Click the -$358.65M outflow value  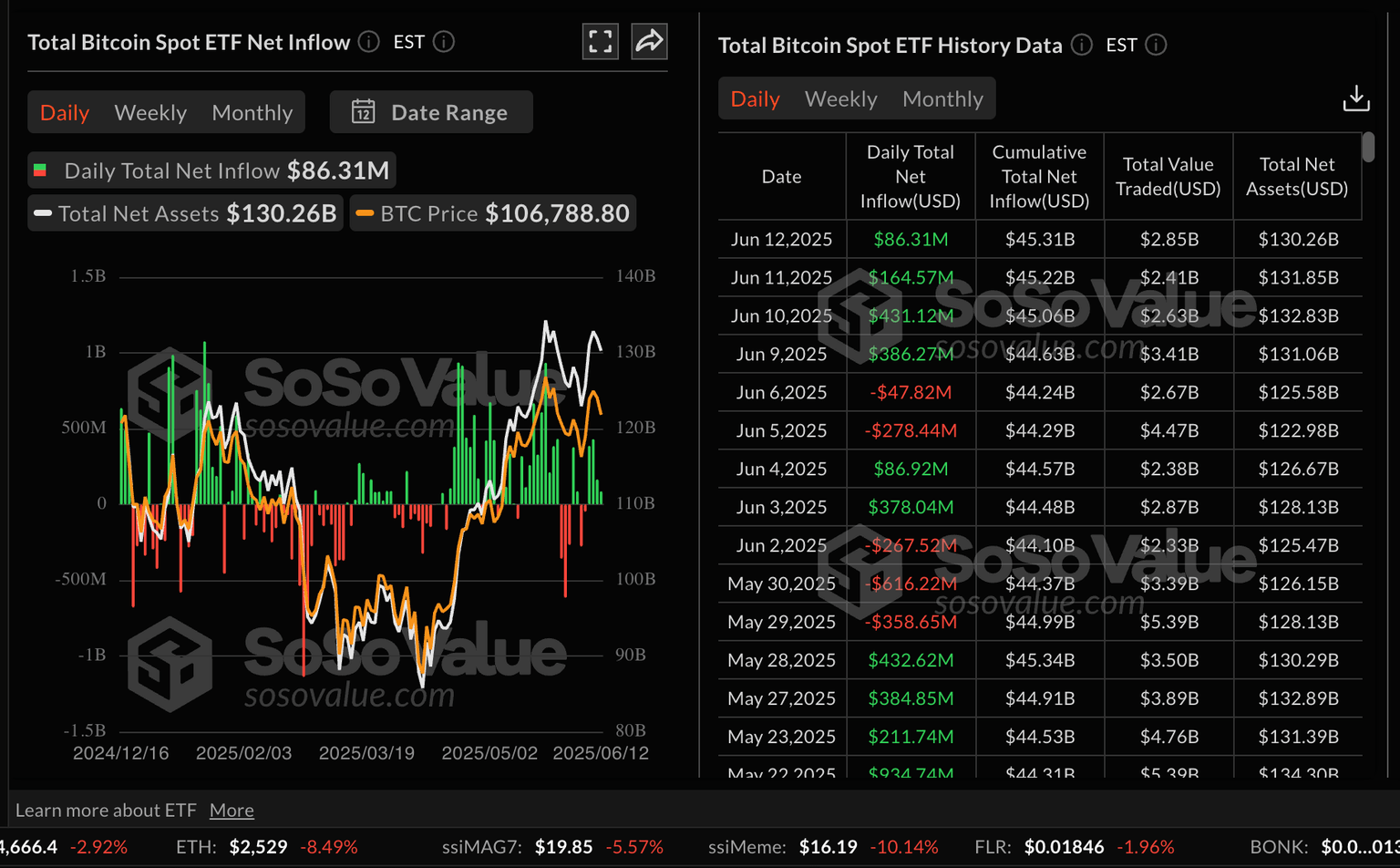(911, 622)
